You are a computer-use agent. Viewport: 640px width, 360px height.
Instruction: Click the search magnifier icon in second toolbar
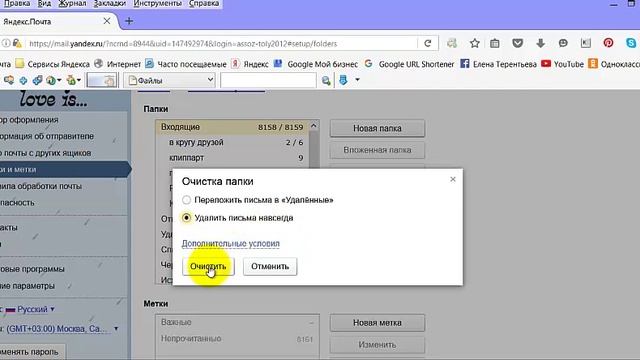click(x=326, y=80)
